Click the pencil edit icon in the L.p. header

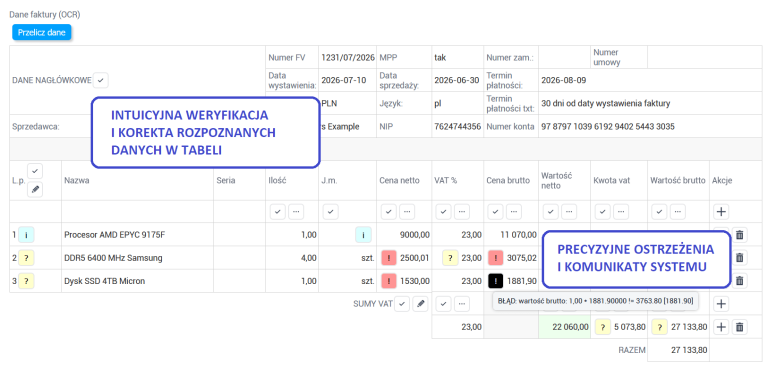35,189
